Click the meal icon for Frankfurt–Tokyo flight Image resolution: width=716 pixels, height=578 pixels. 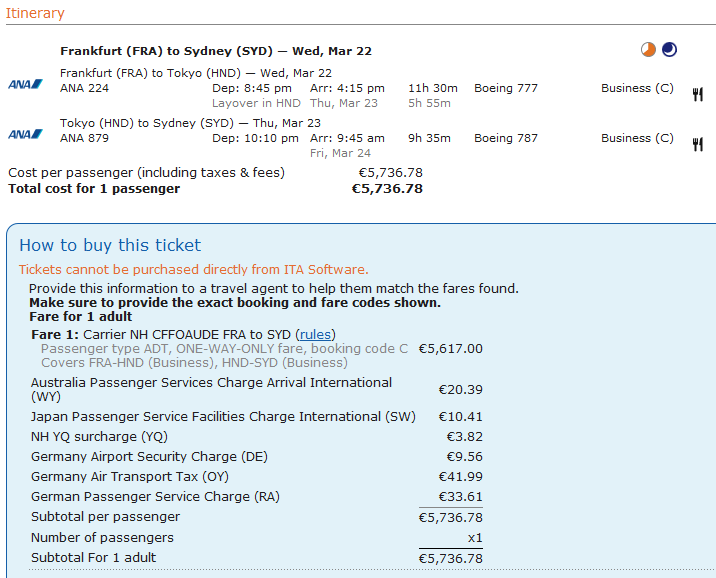(697, 95)
